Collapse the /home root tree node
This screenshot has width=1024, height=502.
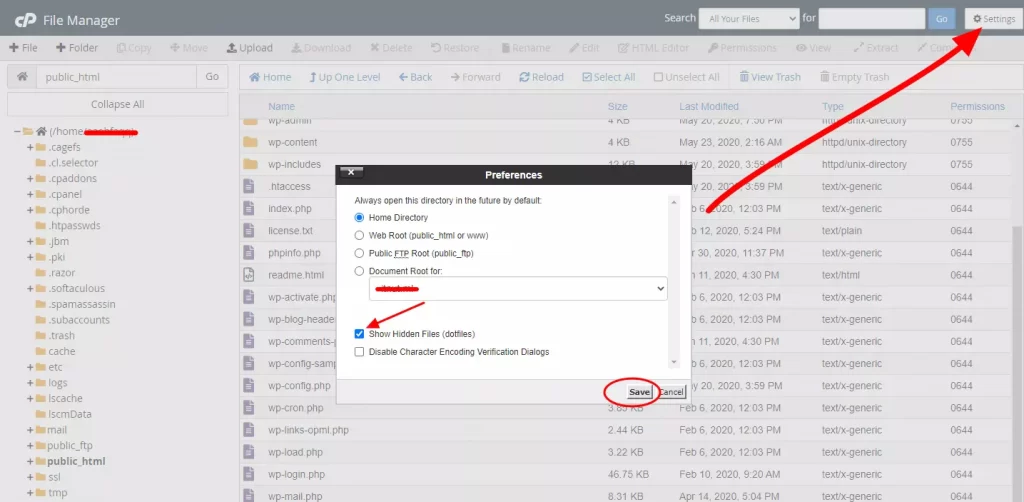pyautogui.click(x=16, y=131)
